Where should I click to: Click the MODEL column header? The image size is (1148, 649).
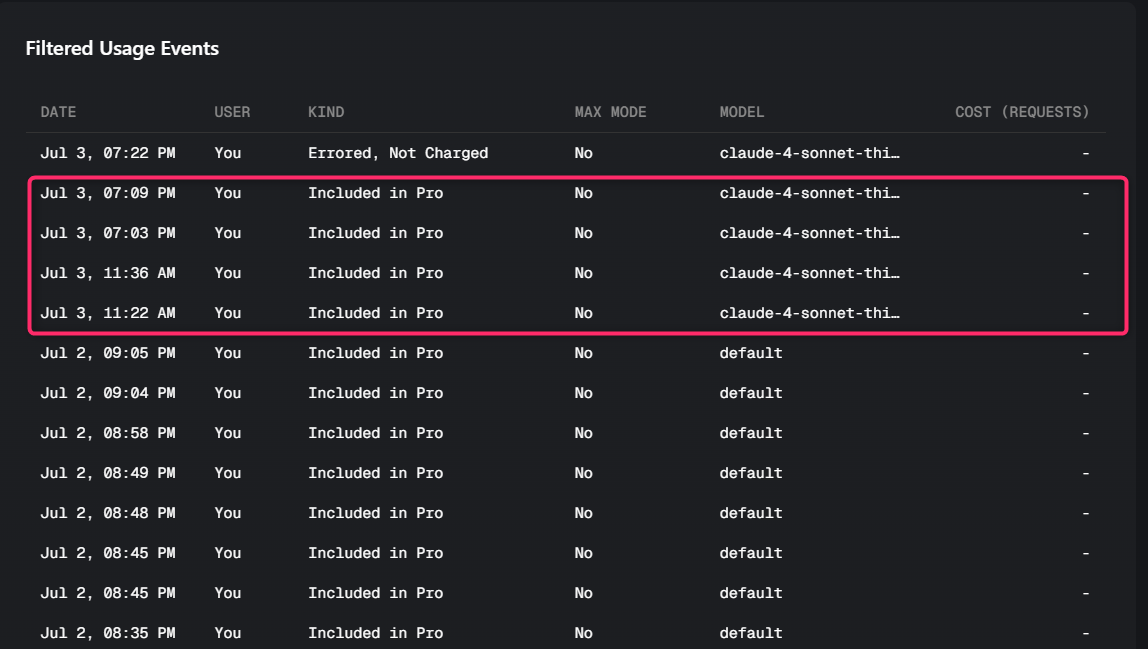click(x=742, y=112)
